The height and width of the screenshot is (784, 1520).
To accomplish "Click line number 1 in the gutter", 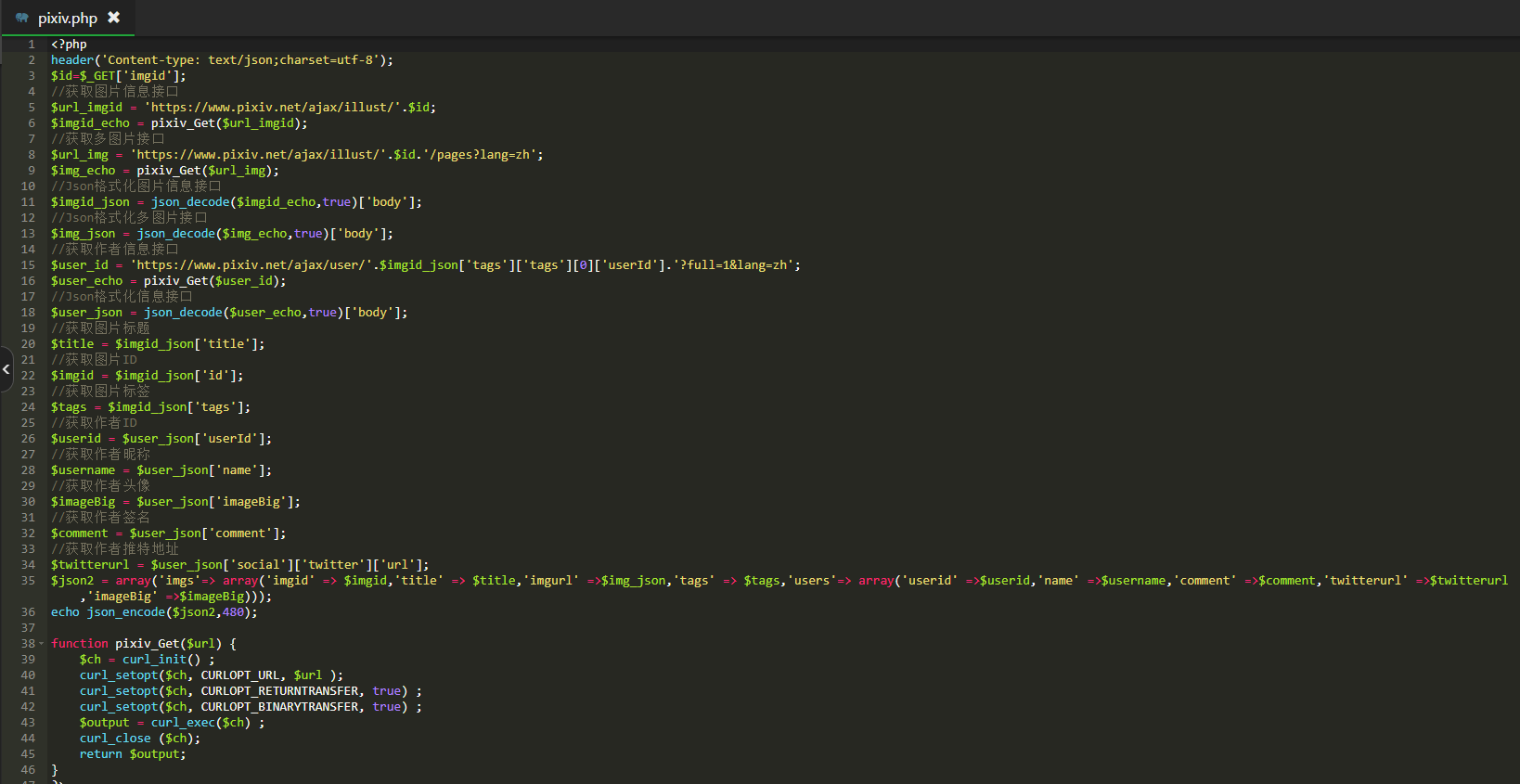I will click(x=31, y=45).
